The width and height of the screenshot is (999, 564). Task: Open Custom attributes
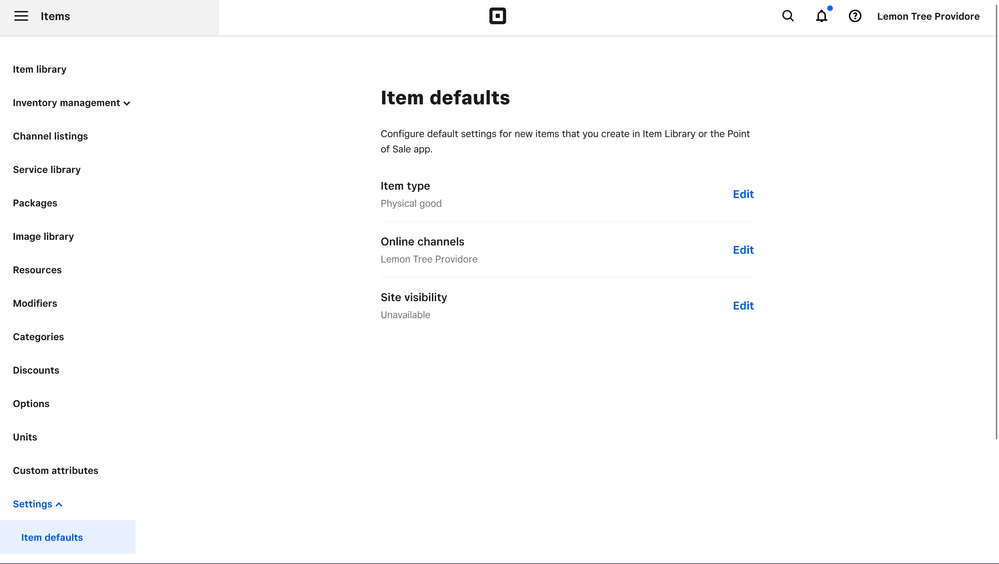pos(55,470)
